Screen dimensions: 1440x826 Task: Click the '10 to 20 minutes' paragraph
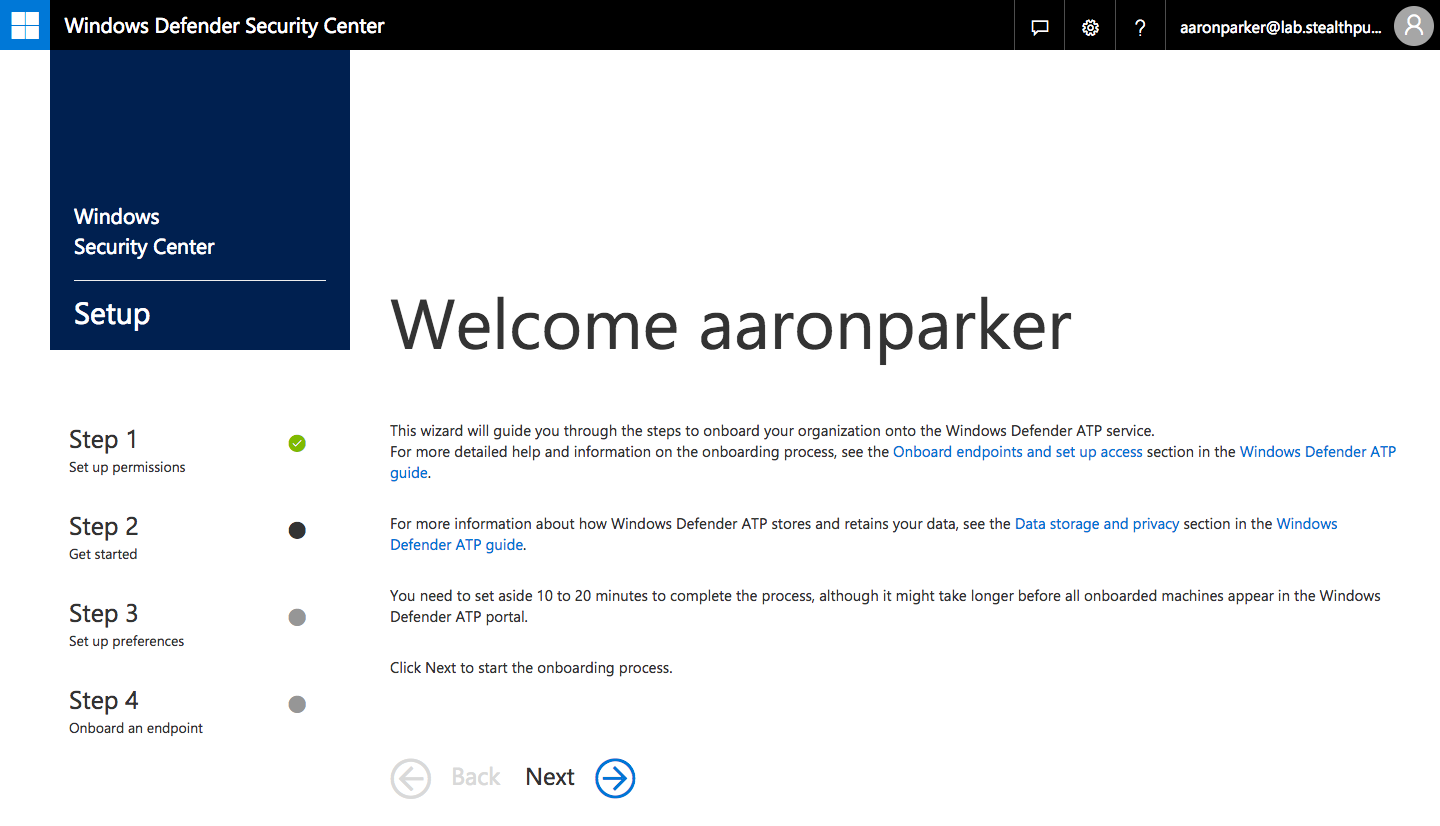885,606
